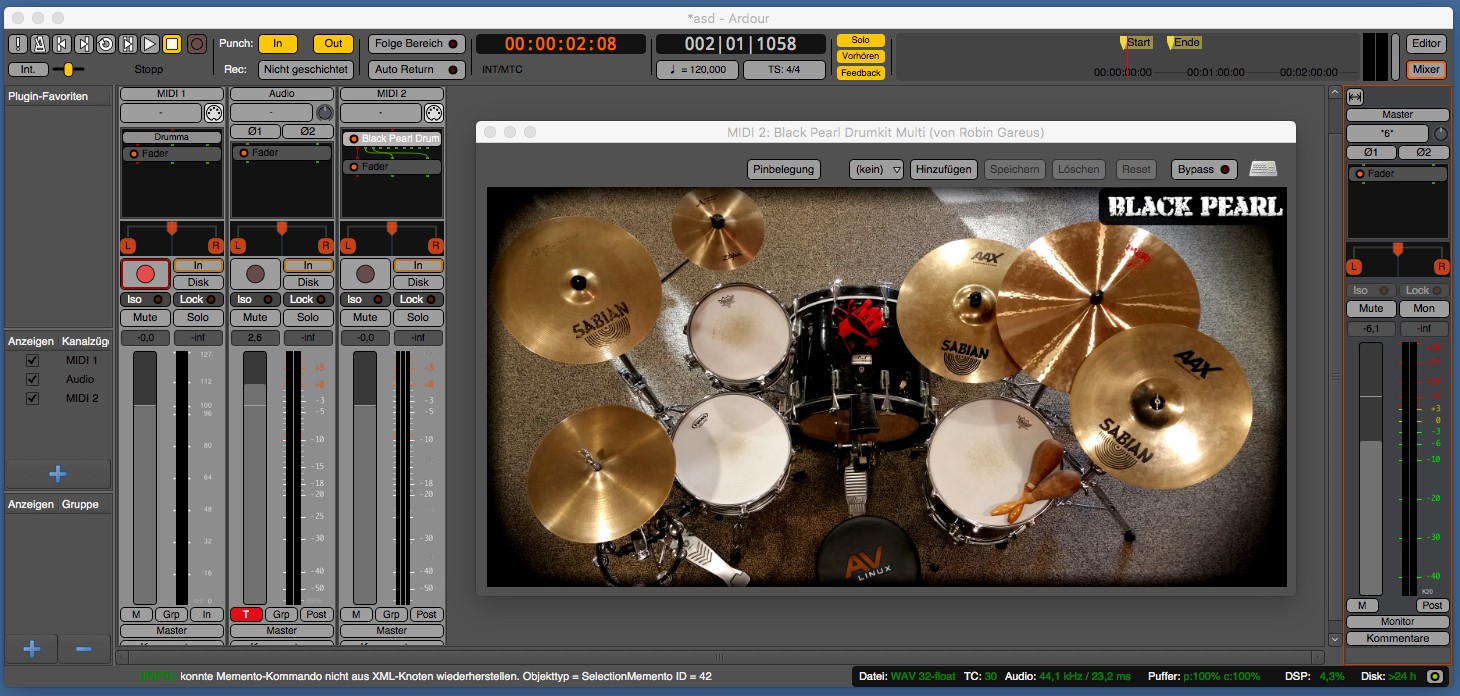1460x696 pixels.
Task: Toggle Bypass on the Black Pearl plugin
Action: (x=1204, y=170)
